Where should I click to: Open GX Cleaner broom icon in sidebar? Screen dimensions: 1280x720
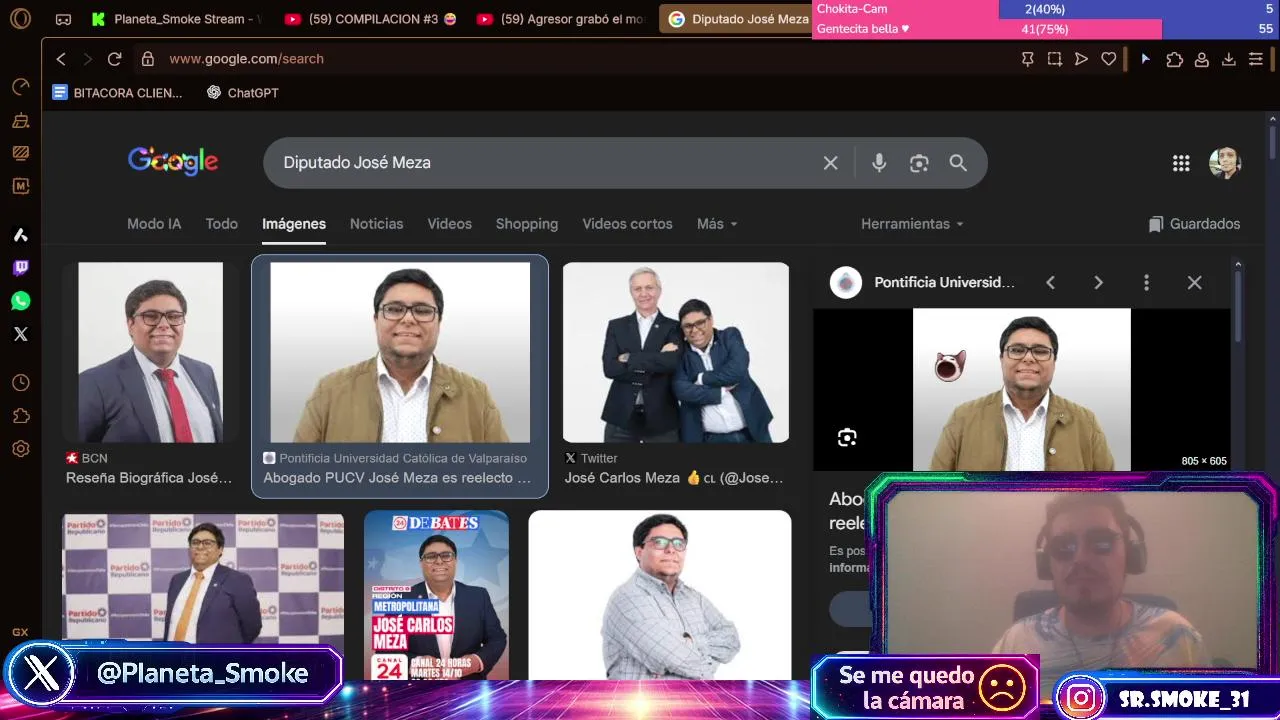pyautogui.click(x=20, y=120)
